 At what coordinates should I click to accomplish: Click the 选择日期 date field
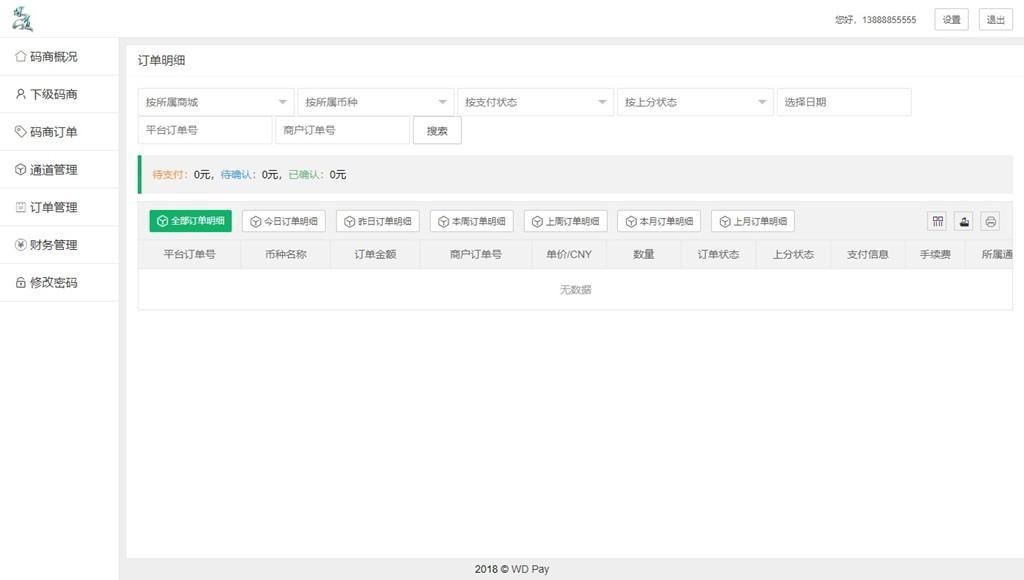tap(843, 102)
